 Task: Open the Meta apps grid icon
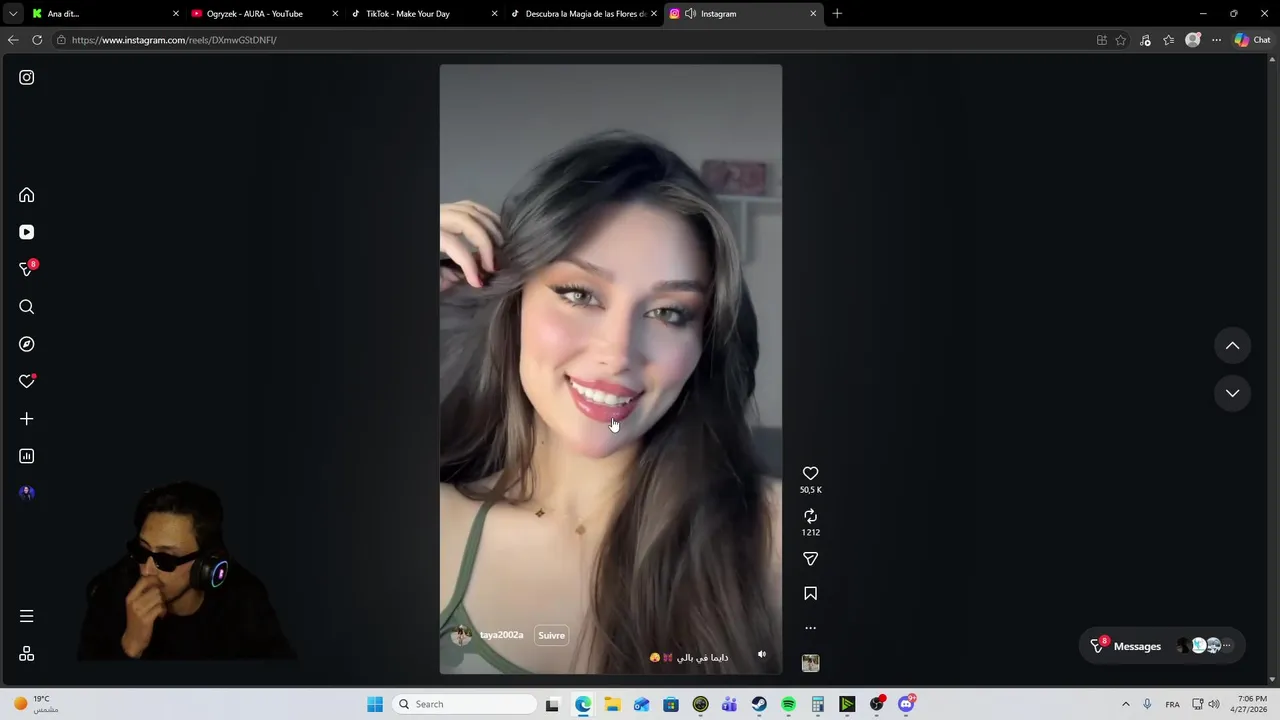click(x=27, y=654)
